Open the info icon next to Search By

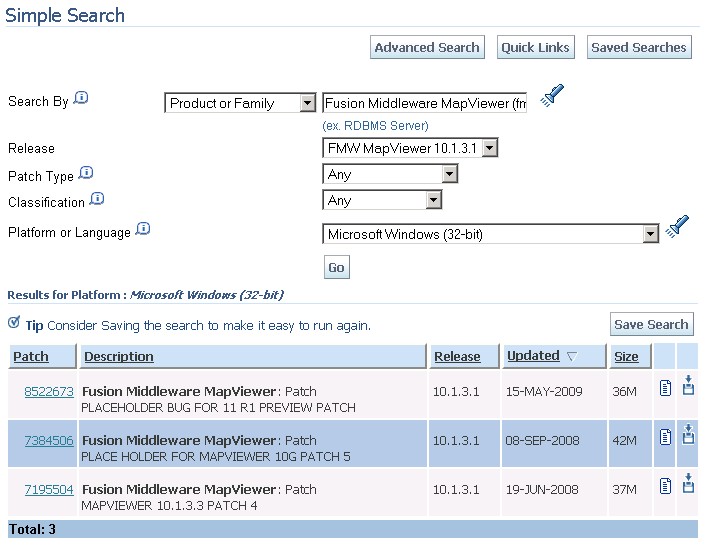coord(82,98)
